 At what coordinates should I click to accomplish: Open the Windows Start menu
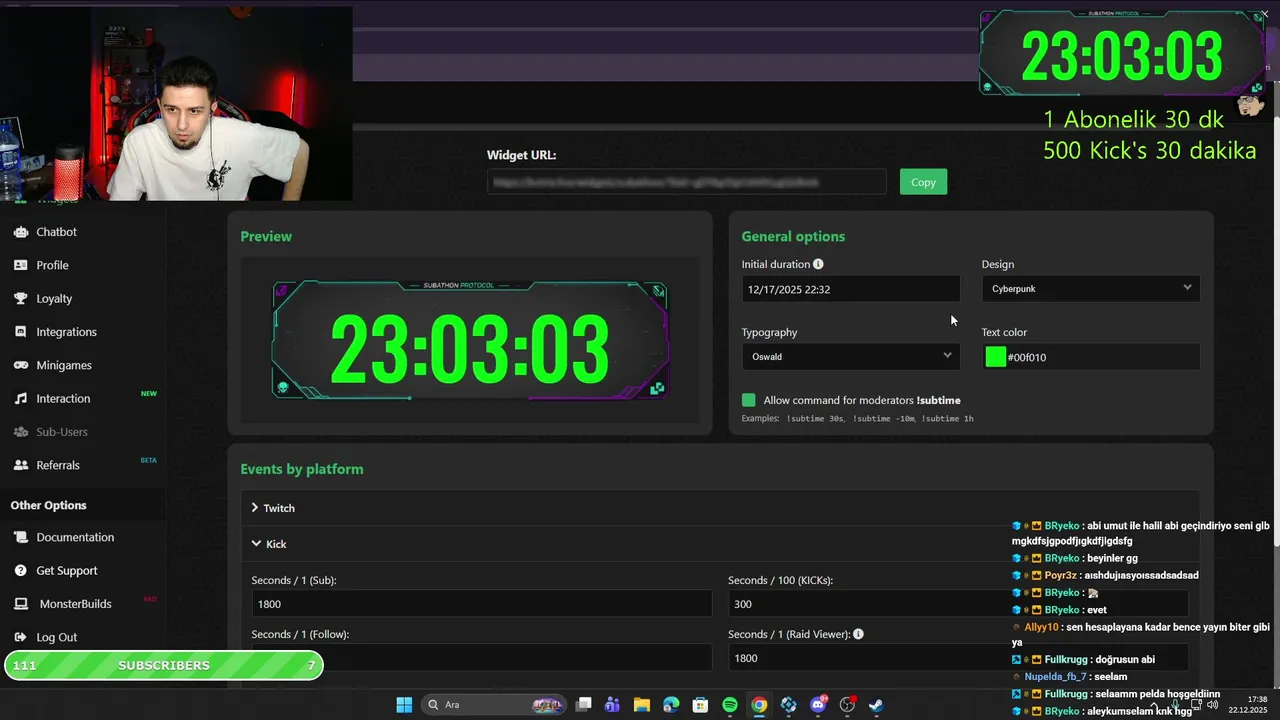(x=404, y=705)
